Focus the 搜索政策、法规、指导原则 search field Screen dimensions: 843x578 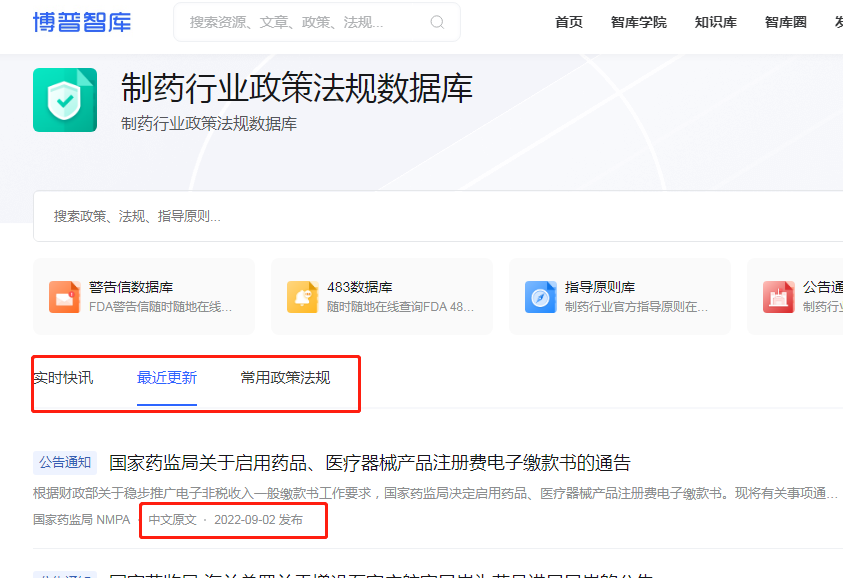(438, 216)
